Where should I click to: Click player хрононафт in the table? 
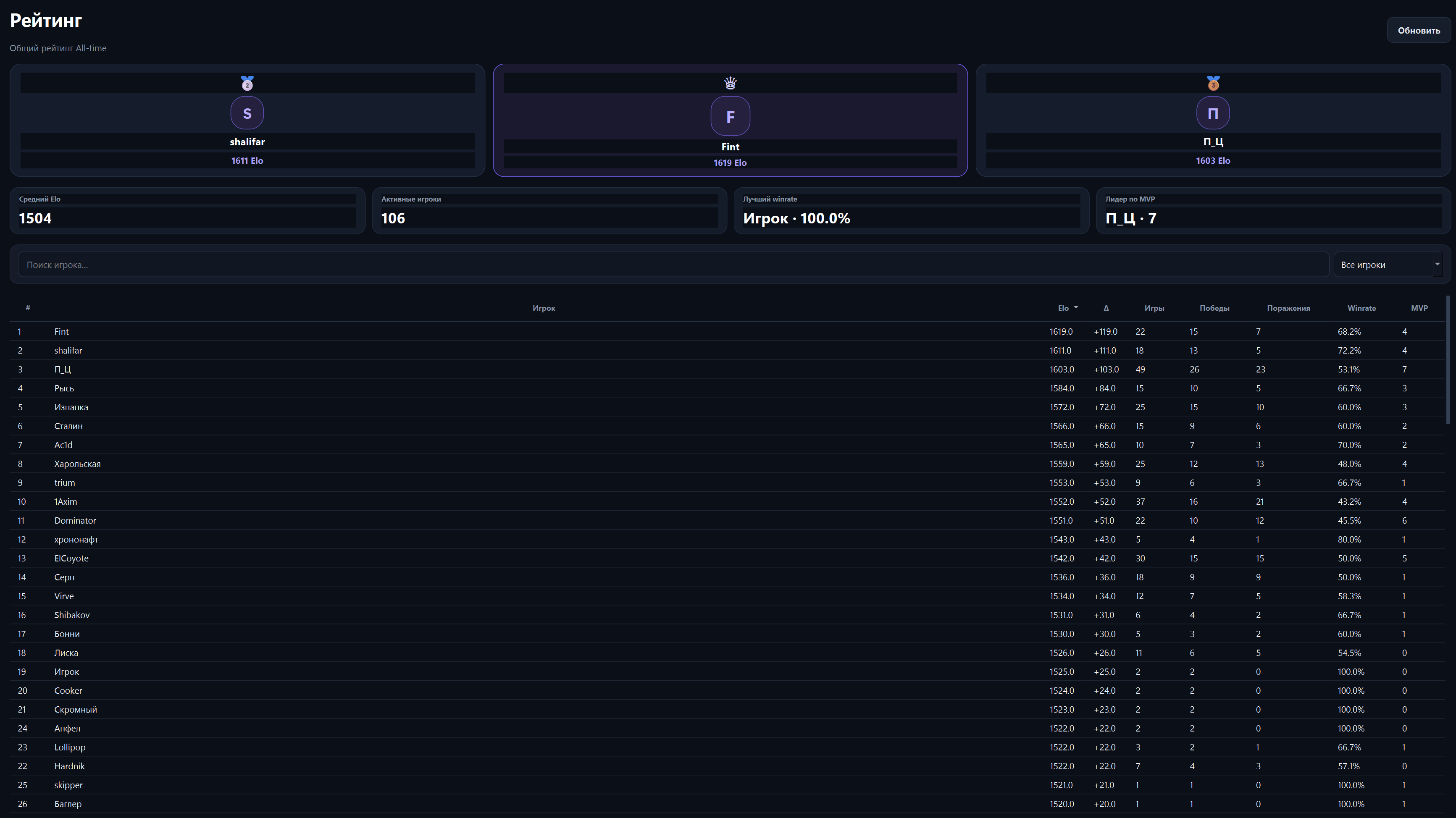76,540
